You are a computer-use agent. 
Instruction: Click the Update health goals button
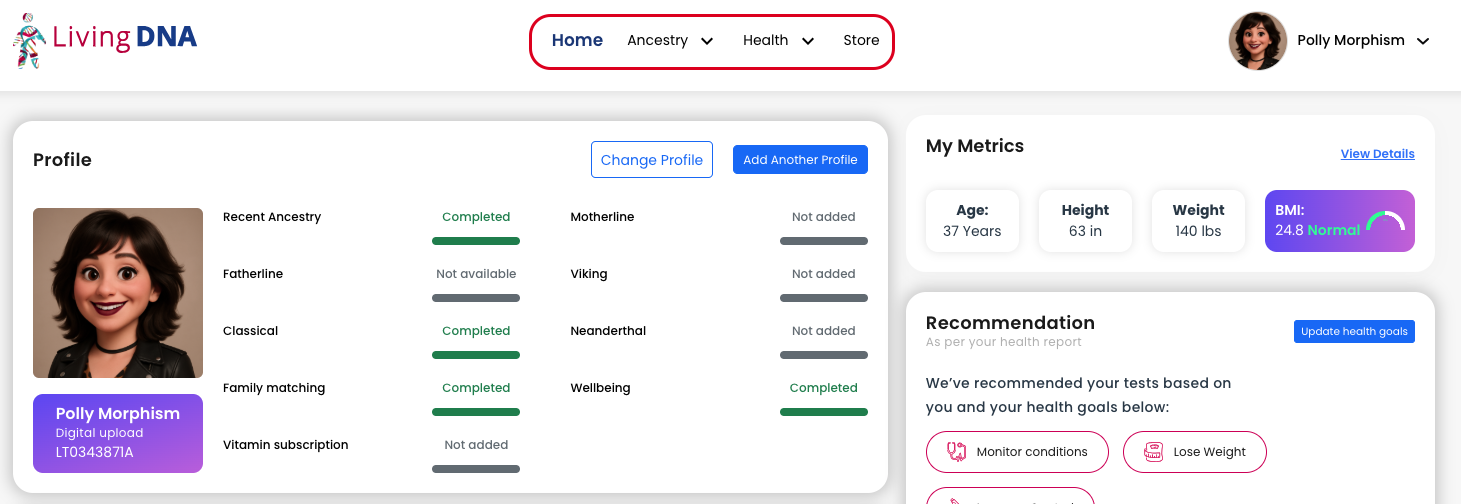pyautogui.click(x=1354, y=331)
